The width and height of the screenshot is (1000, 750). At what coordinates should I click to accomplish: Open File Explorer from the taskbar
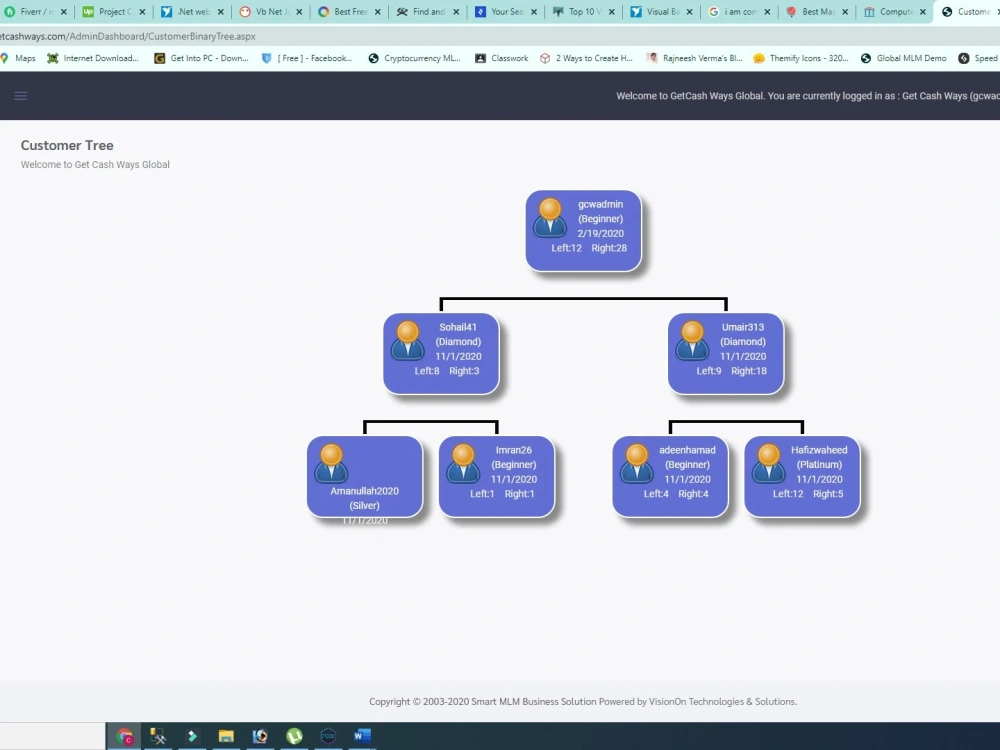click(226, 737)
